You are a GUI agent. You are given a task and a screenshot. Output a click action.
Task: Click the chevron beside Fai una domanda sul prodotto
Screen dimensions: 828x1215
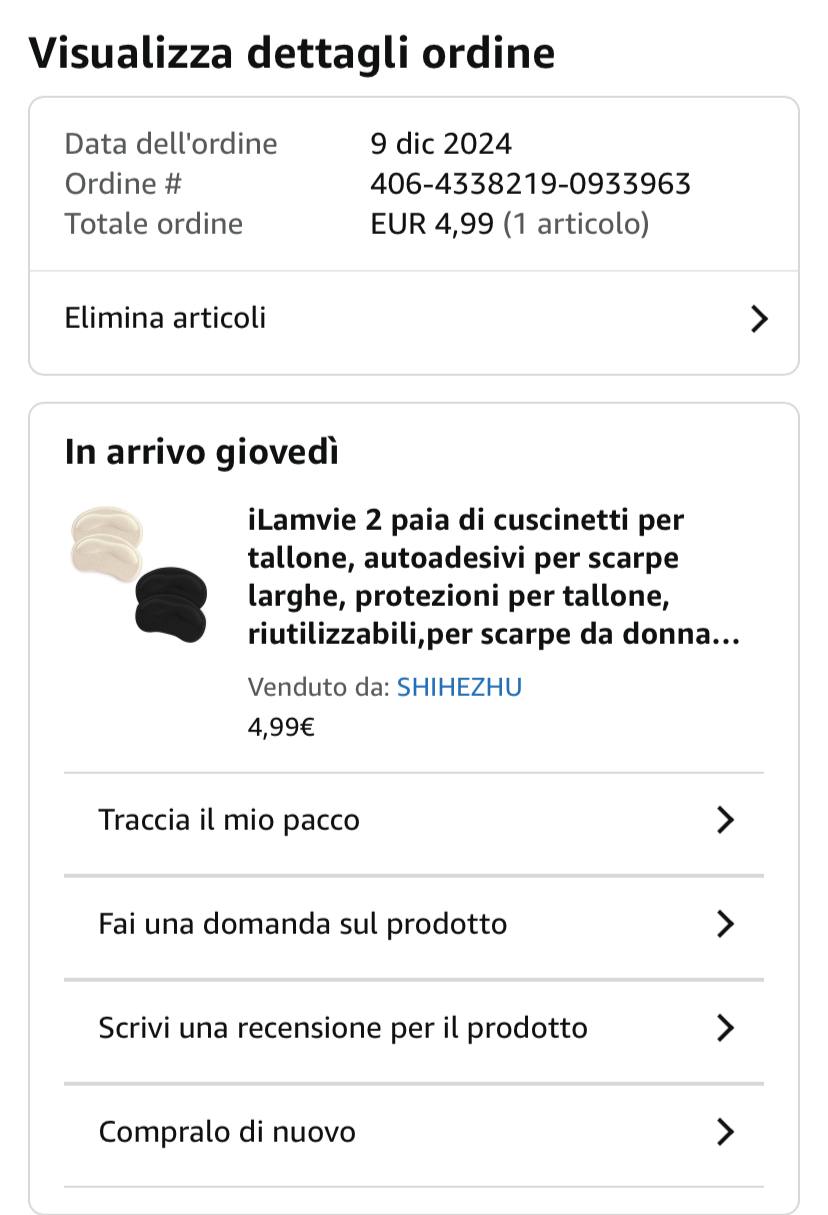(x=726, y=924)
